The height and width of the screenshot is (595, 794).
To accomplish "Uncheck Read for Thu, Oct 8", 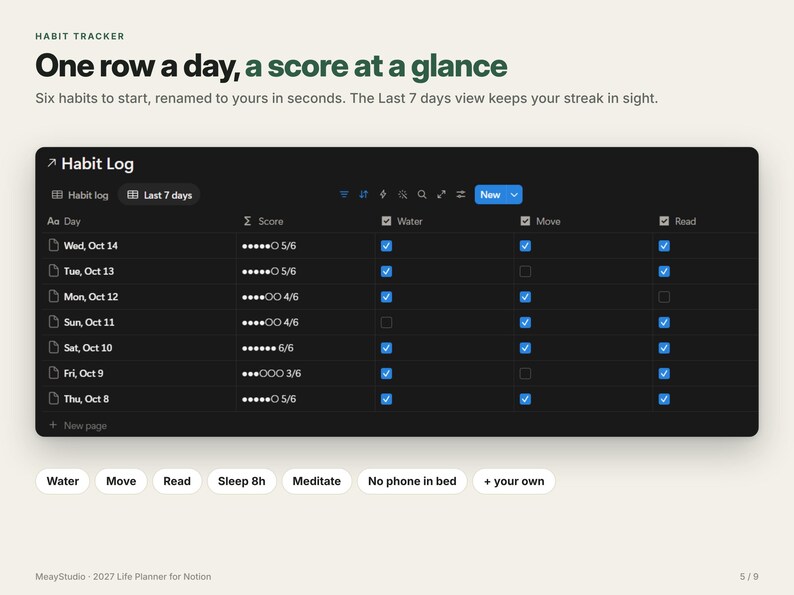I will (x=664, y=399).
